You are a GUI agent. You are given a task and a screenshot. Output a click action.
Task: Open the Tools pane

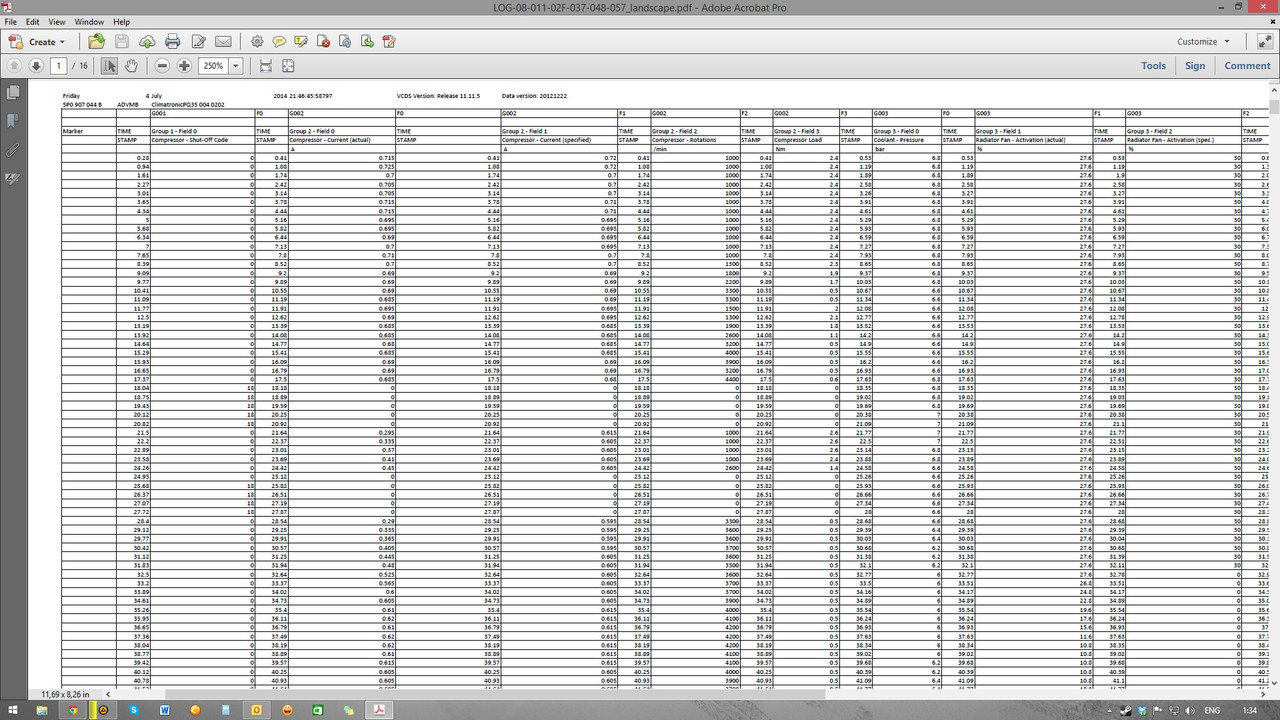click(x=1154, y=66)
